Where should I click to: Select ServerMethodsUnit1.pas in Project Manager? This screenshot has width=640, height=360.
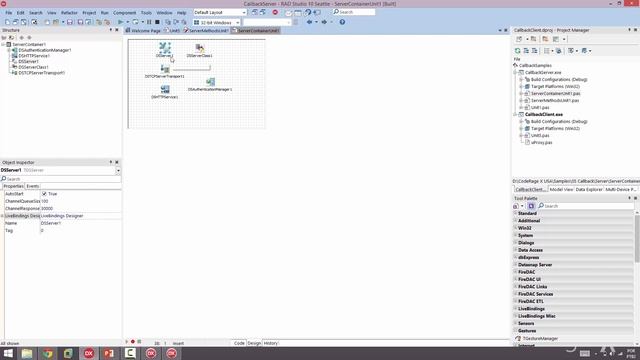click(x=555, y=100)
